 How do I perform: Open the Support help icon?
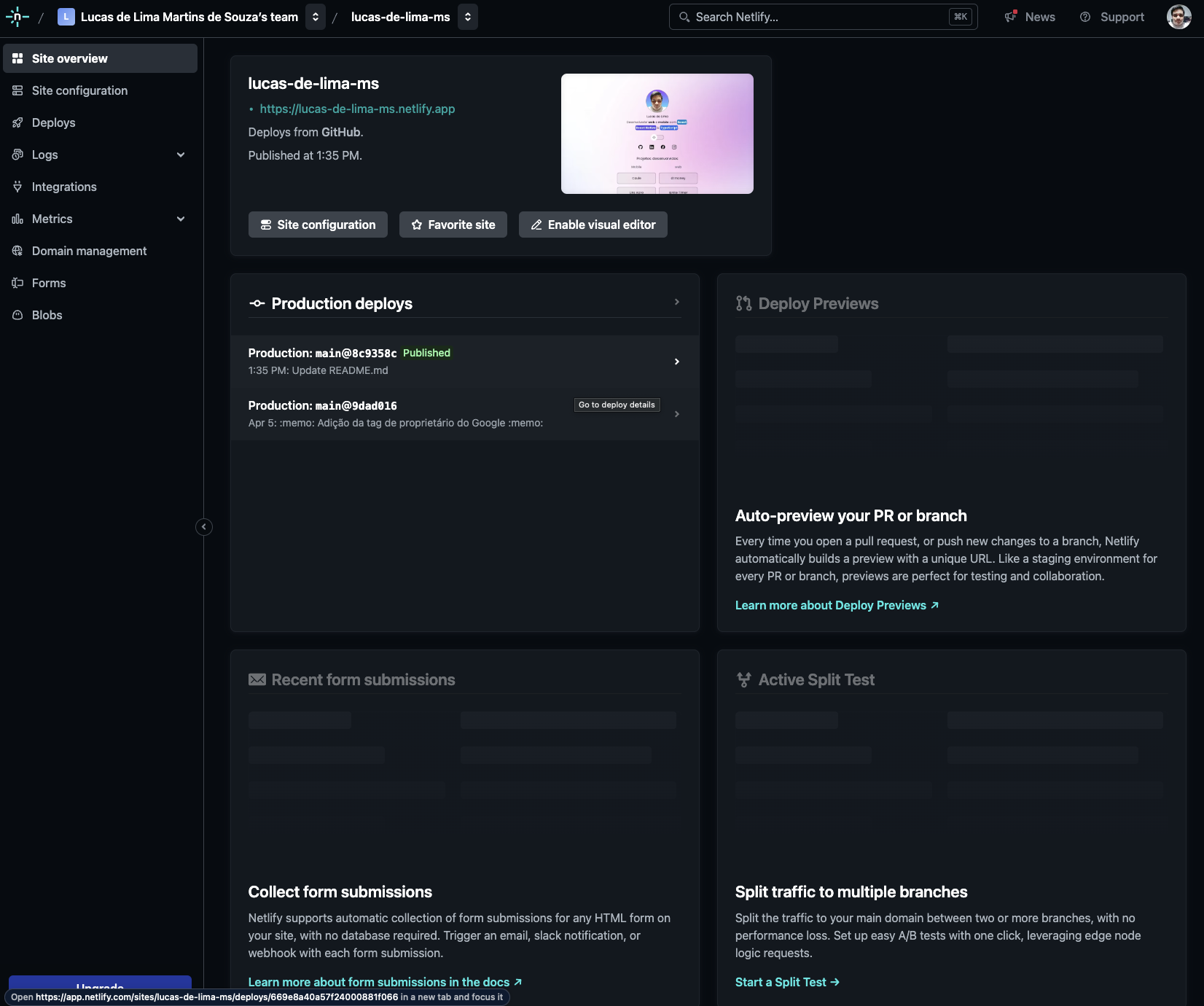[x=1085, y=17]
